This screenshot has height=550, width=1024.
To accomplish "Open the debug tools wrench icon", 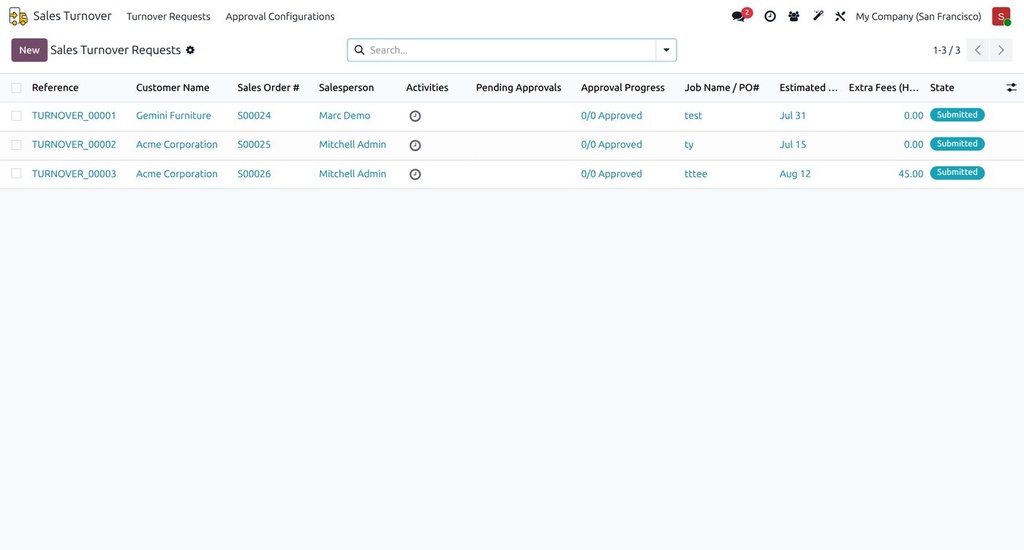I will coord(840,16).
